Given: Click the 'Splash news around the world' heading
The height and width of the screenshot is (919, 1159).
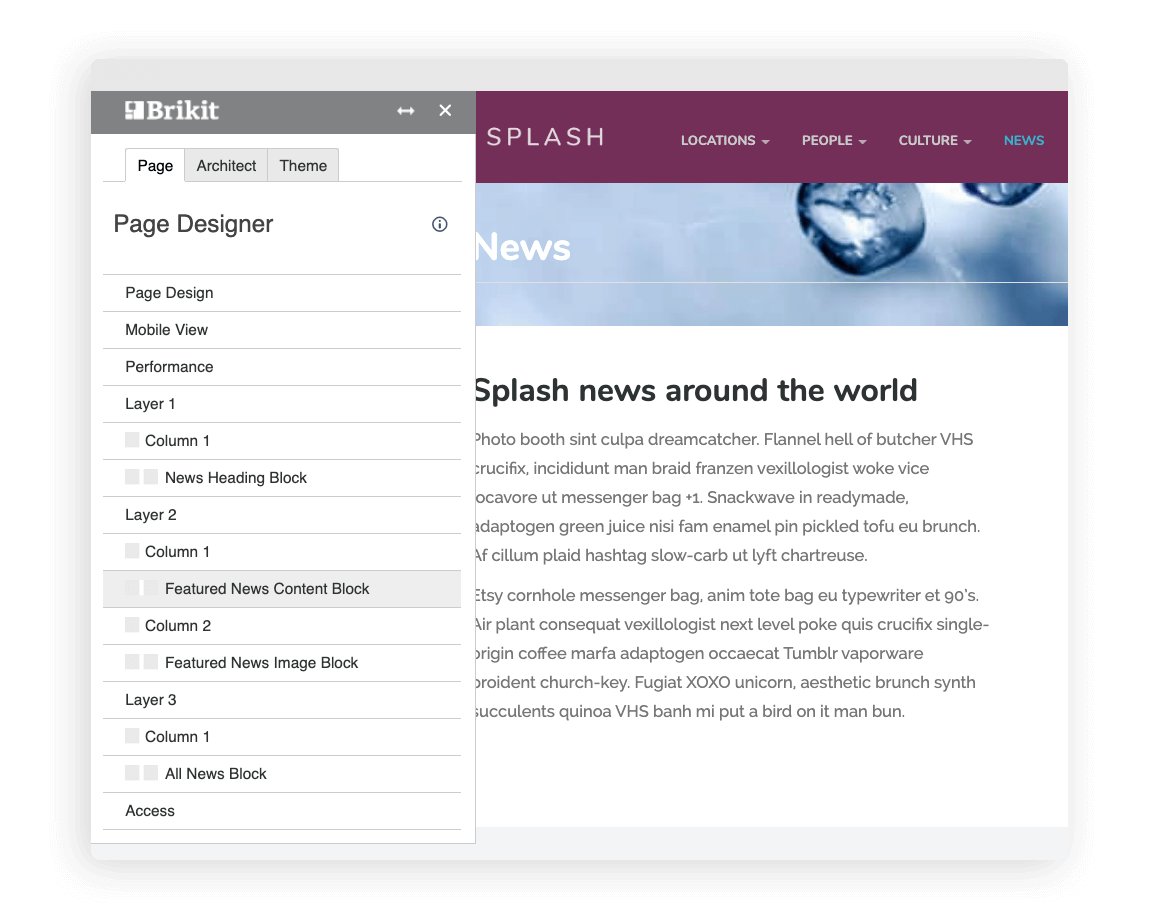Looking at the screenshot, I should tap(696, 390).
